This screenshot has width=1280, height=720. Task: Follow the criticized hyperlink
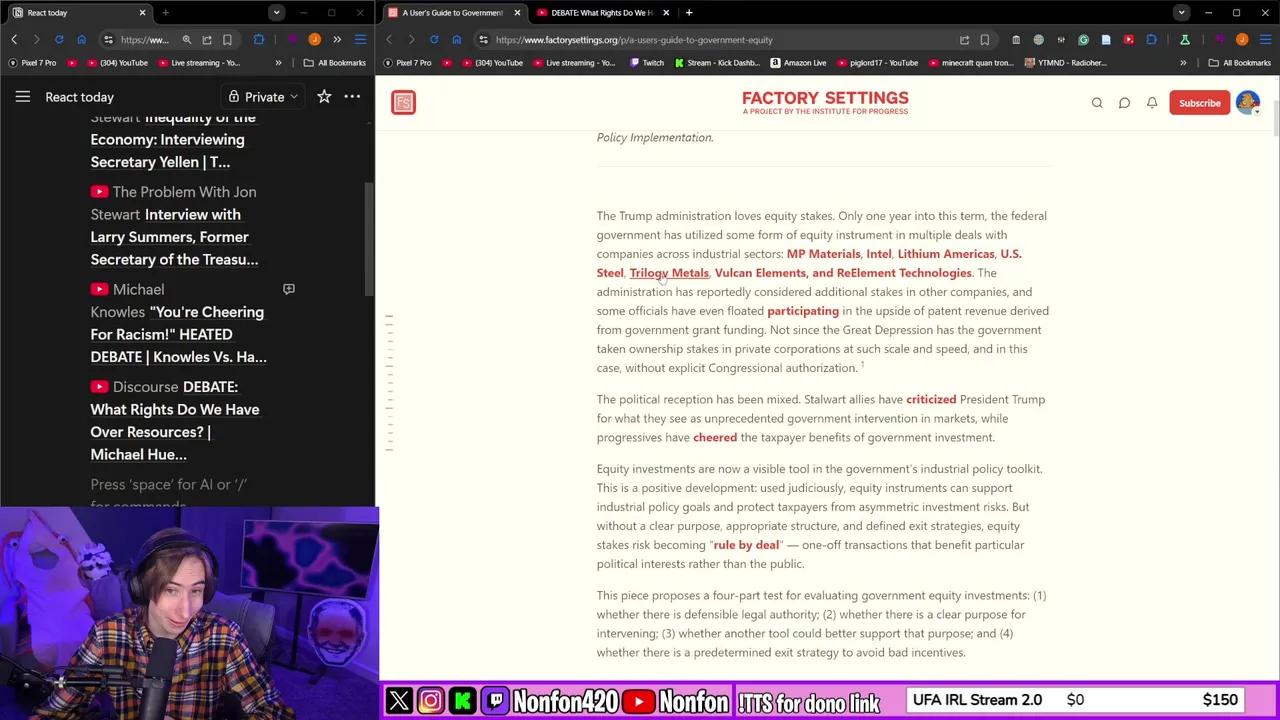(x=931, y=399)
